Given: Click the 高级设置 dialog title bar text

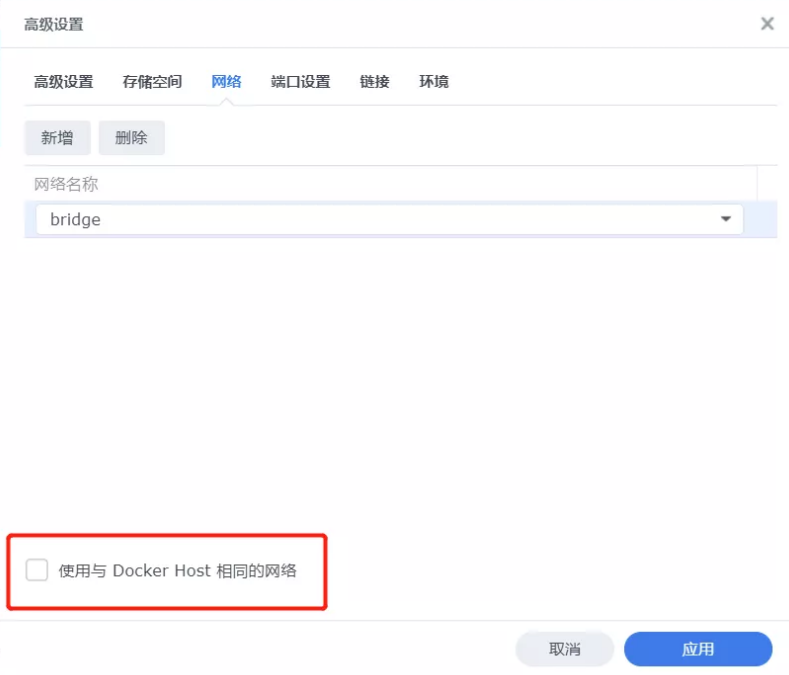Looking at the screenshot, I should point(54,24).
